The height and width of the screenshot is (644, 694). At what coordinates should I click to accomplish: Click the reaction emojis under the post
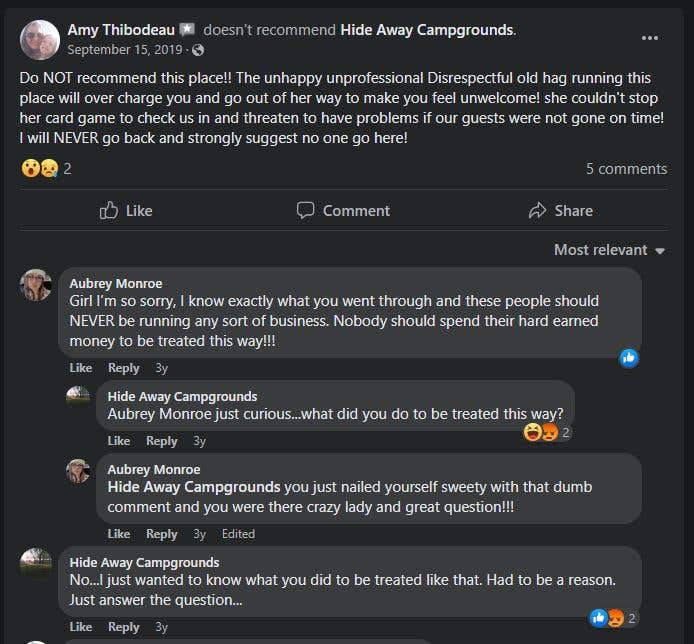[40, 169]
